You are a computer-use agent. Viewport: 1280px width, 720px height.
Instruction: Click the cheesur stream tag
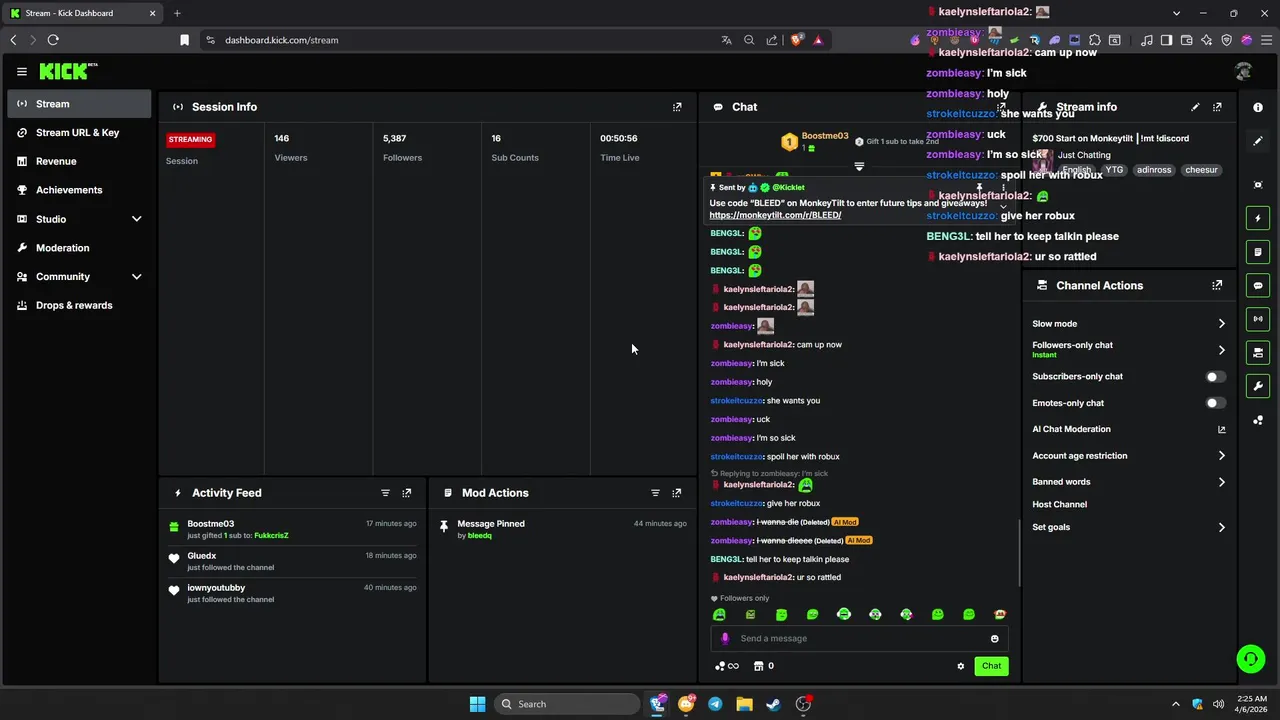[x=1201, y=170]
